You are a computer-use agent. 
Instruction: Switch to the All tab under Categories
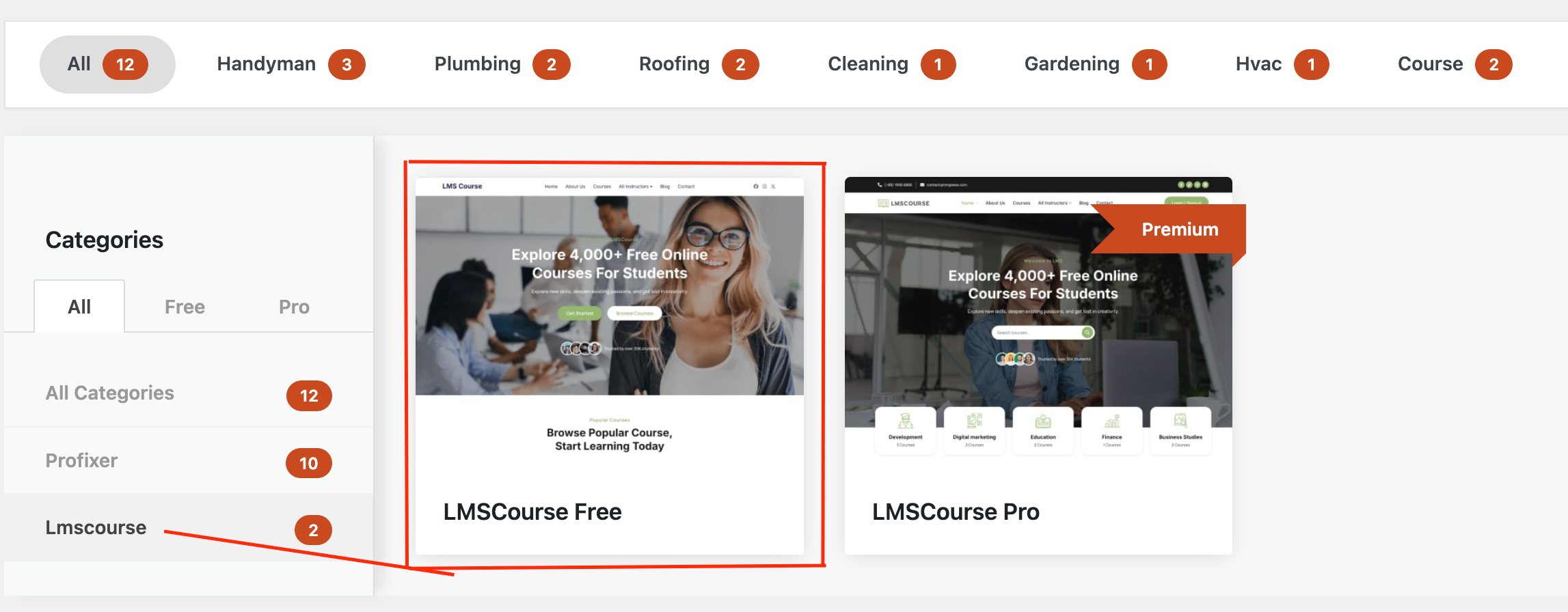(x=79, y=307)
